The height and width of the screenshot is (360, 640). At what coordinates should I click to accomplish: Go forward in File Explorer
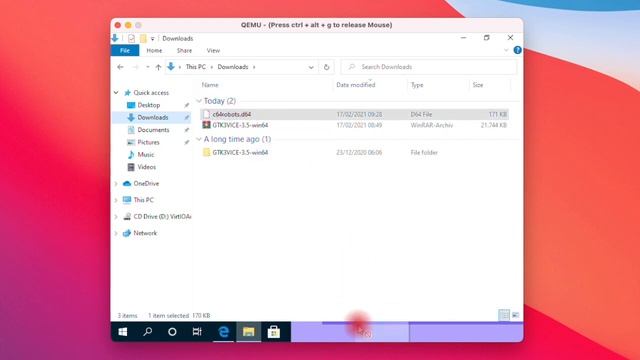coord(136,67)
